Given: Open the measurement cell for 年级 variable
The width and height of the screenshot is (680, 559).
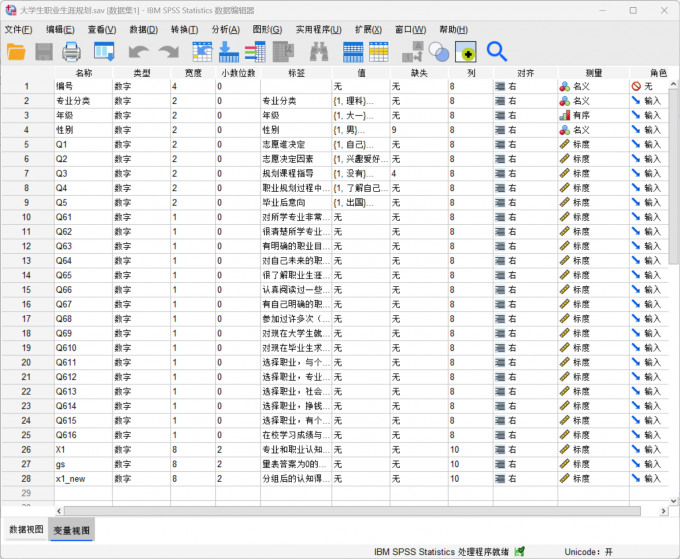Looking at the screenshot, I should (x=592, y=115).
